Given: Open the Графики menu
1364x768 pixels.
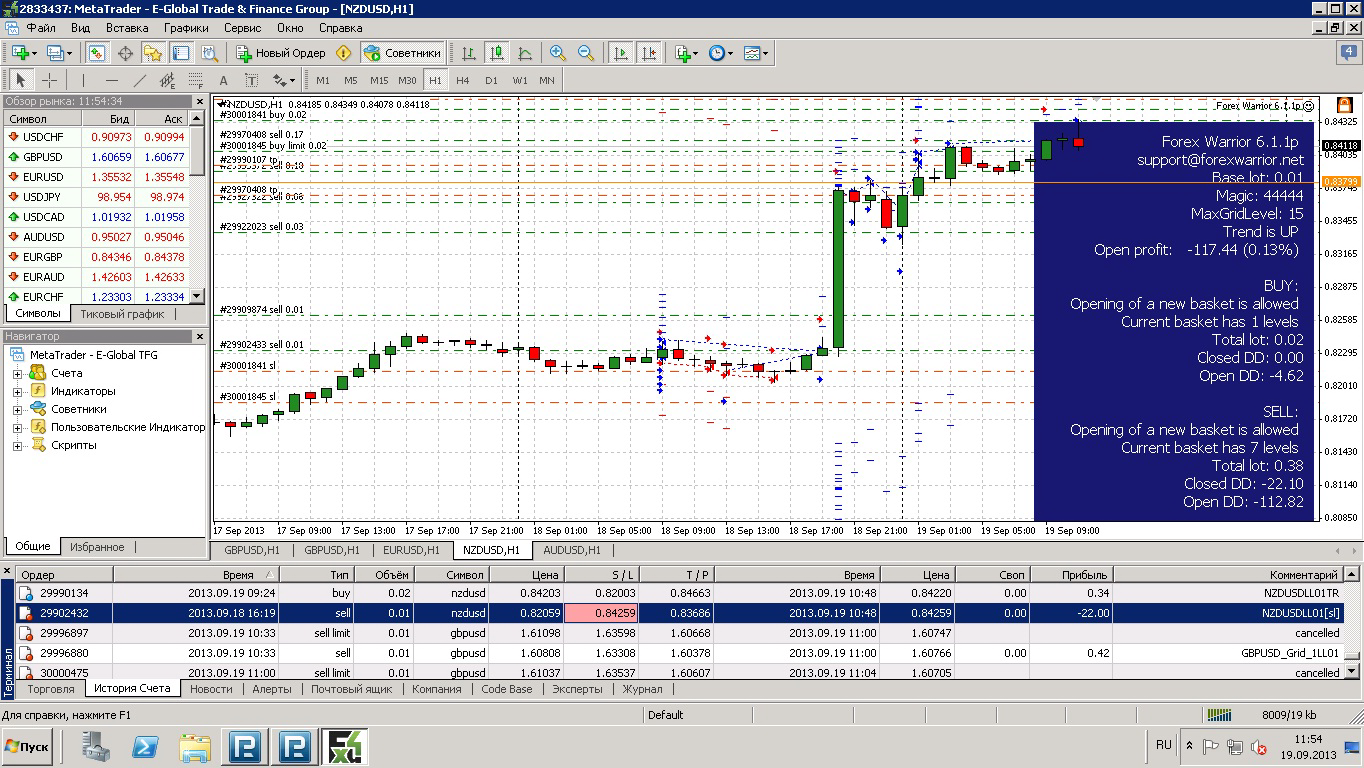Looking at the screenshot, I should point(187,29).
